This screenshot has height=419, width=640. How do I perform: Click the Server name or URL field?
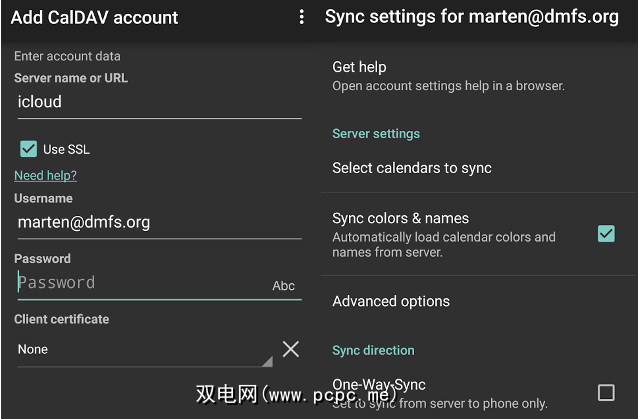click(x=157, y=102)
